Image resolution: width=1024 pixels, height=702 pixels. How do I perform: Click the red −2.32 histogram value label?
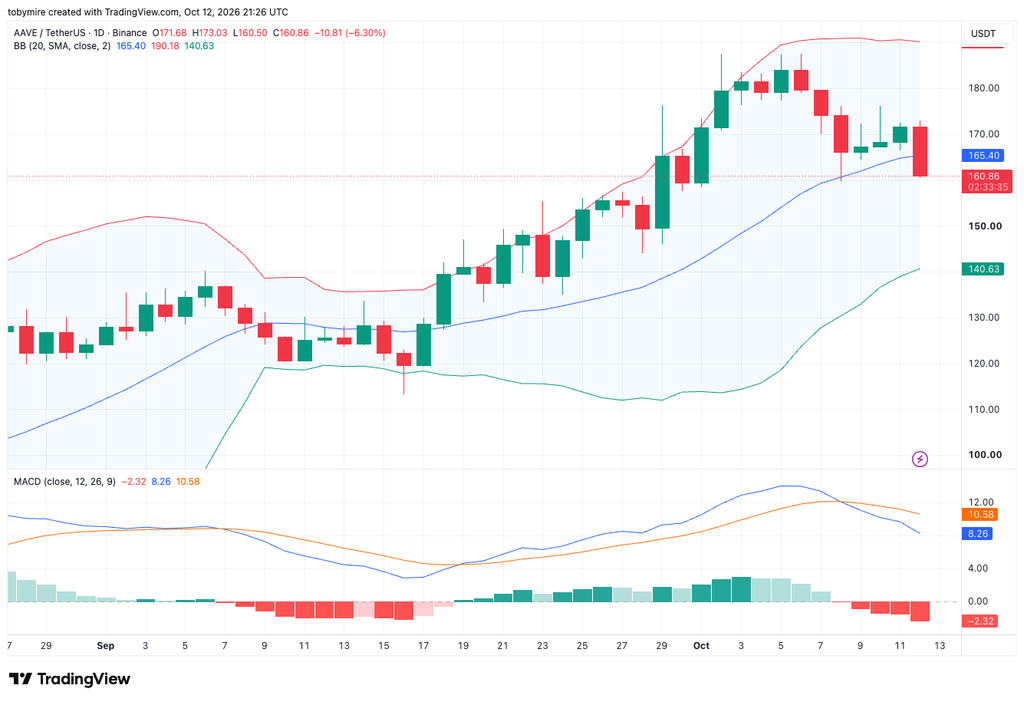(980, 621)
